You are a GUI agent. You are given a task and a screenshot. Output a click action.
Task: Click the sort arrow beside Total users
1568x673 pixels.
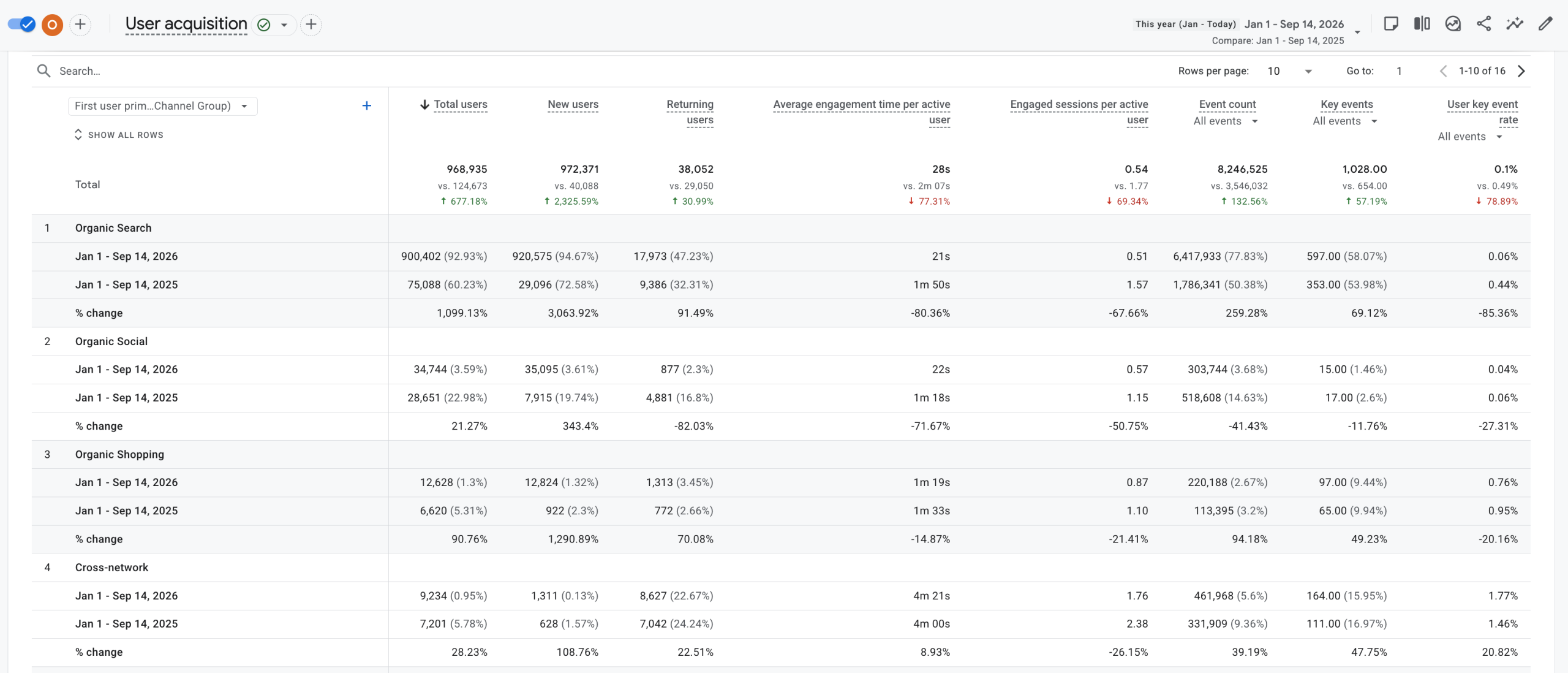pyautogui.click(x=424, y=105)
